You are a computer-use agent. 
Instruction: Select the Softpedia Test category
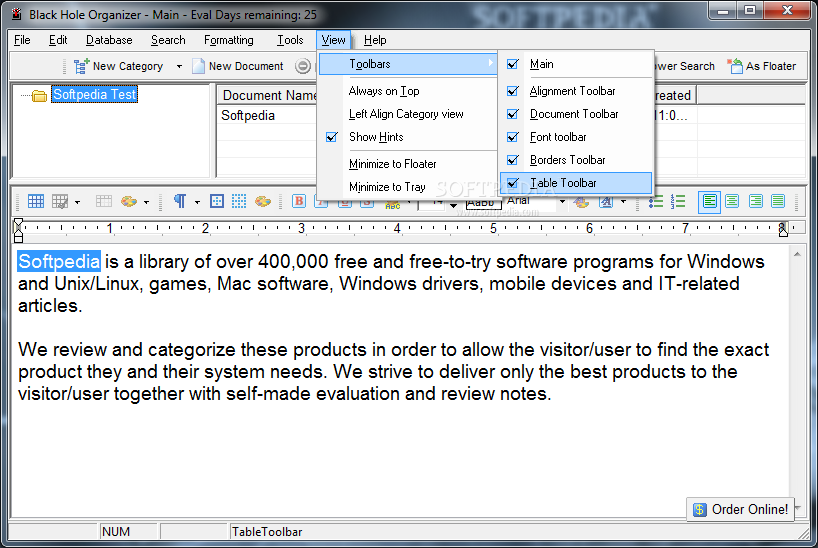click(94, 94)
